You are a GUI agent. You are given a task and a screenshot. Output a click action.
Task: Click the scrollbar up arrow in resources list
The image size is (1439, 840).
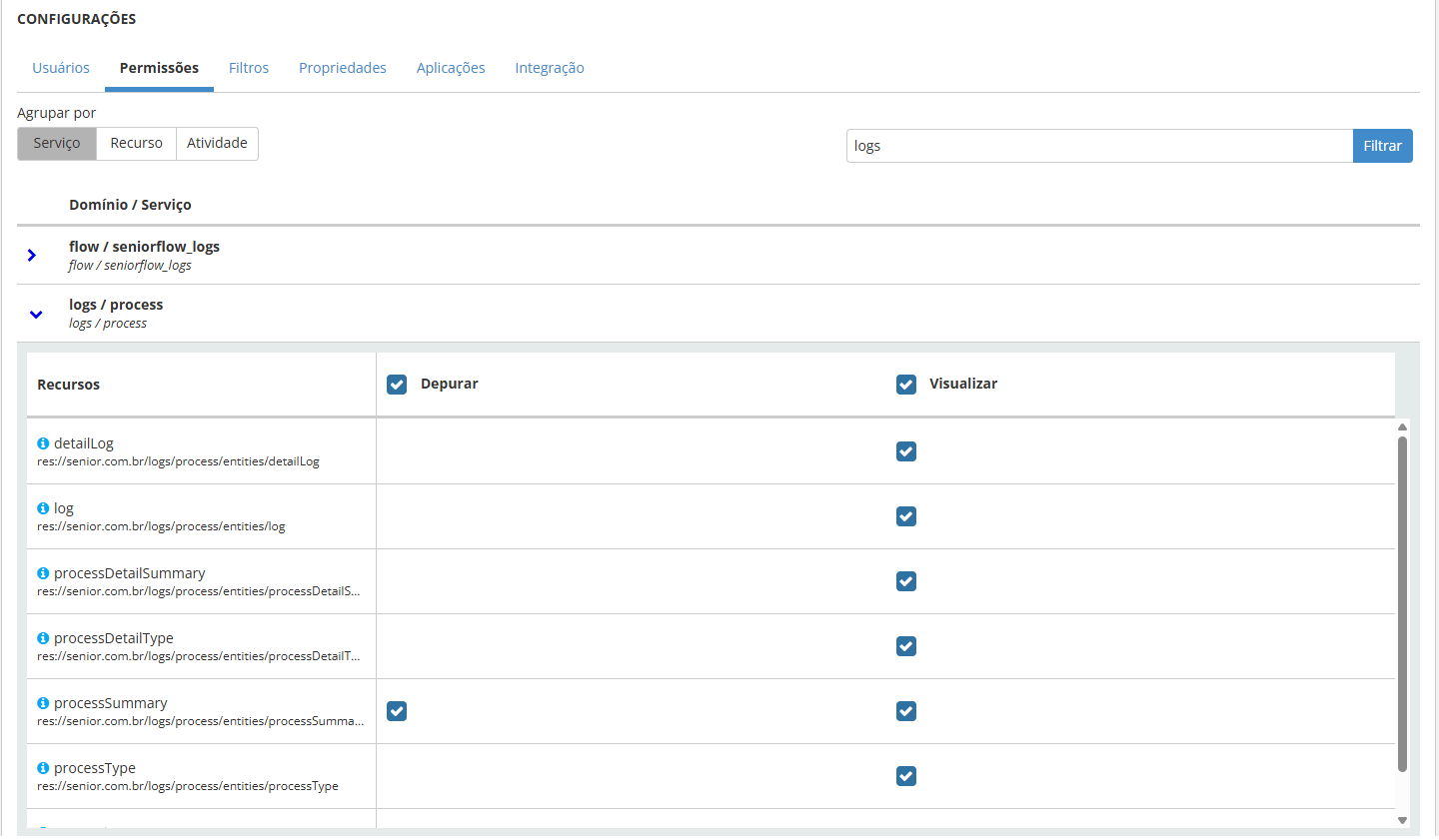[x=1402, y=427]
